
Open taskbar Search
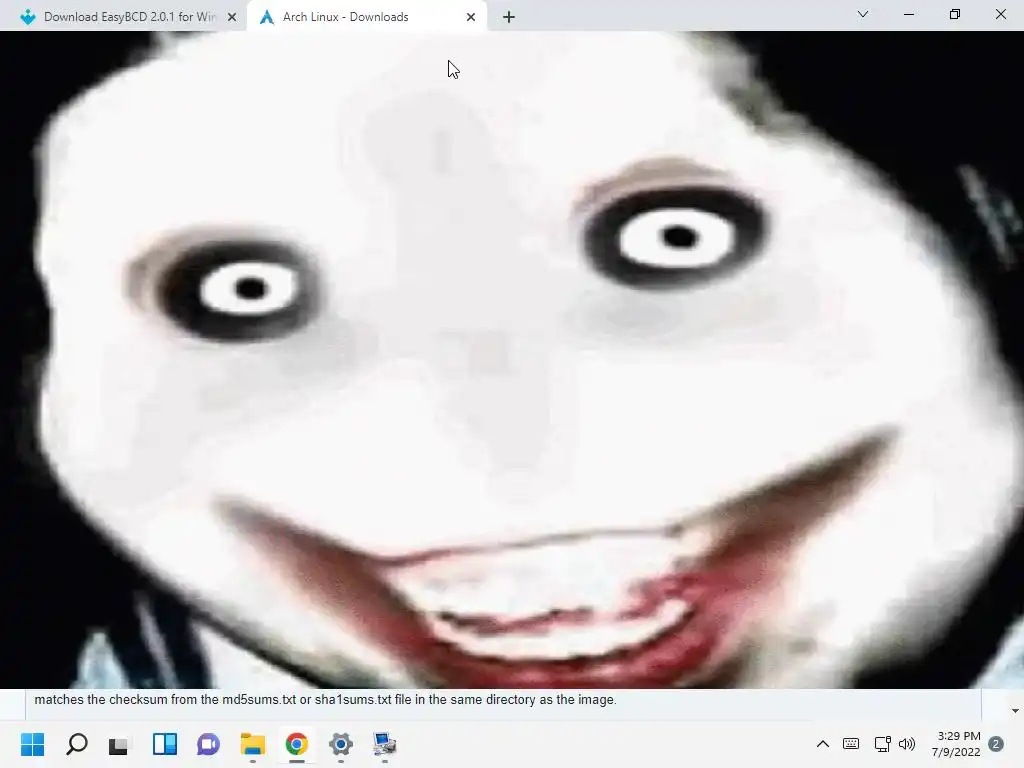point(76,744)
